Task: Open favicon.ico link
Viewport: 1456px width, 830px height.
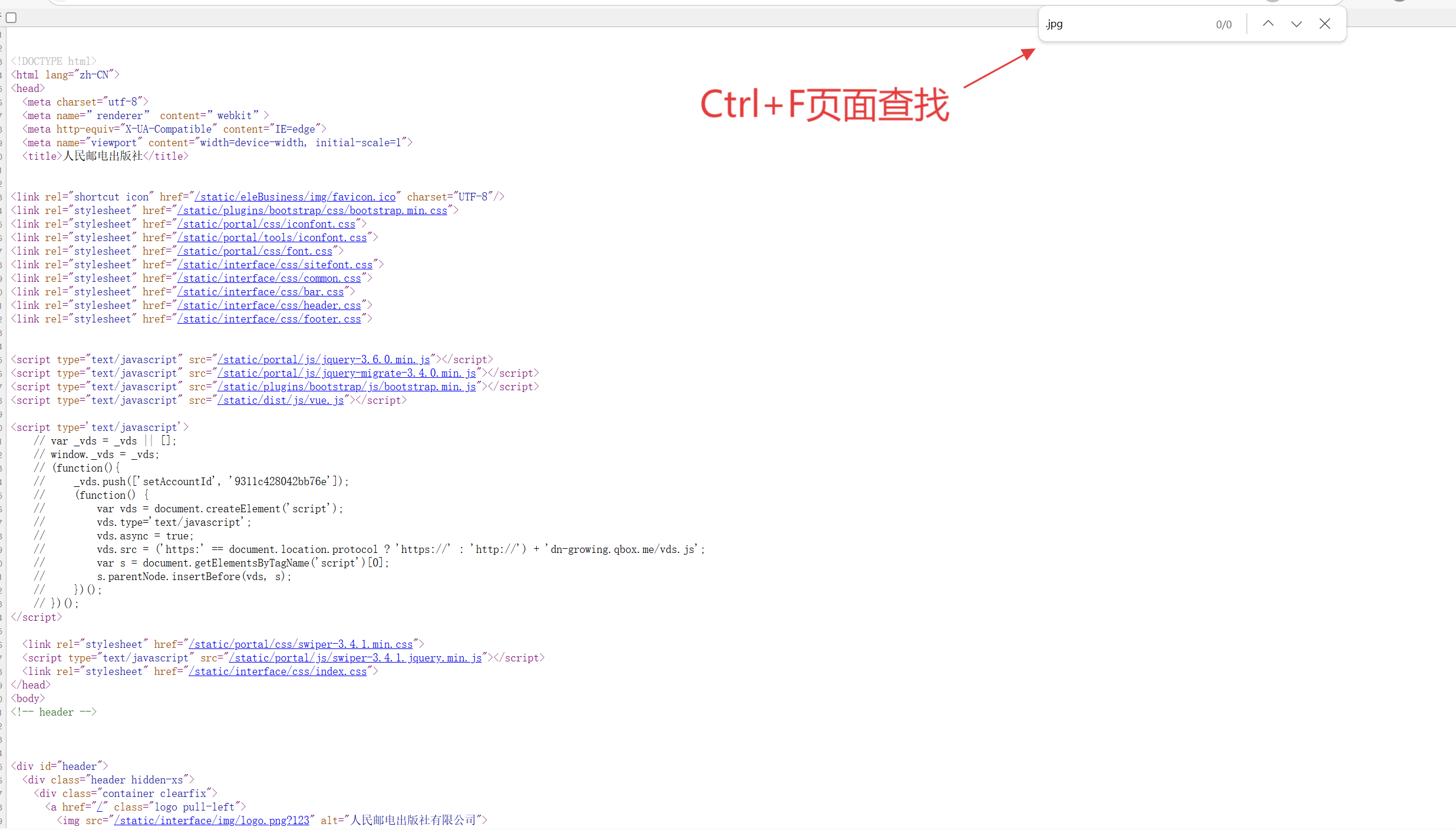Action: [295, 197]
